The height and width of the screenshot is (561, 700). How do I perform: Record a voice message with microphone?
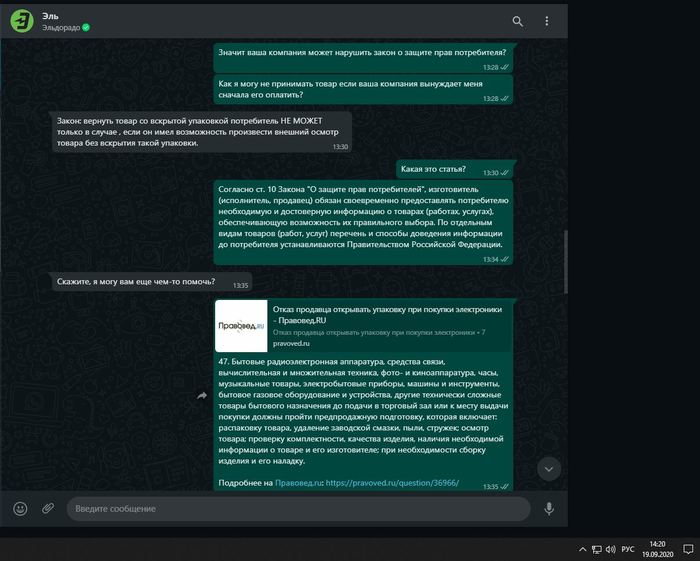[549, 508]
